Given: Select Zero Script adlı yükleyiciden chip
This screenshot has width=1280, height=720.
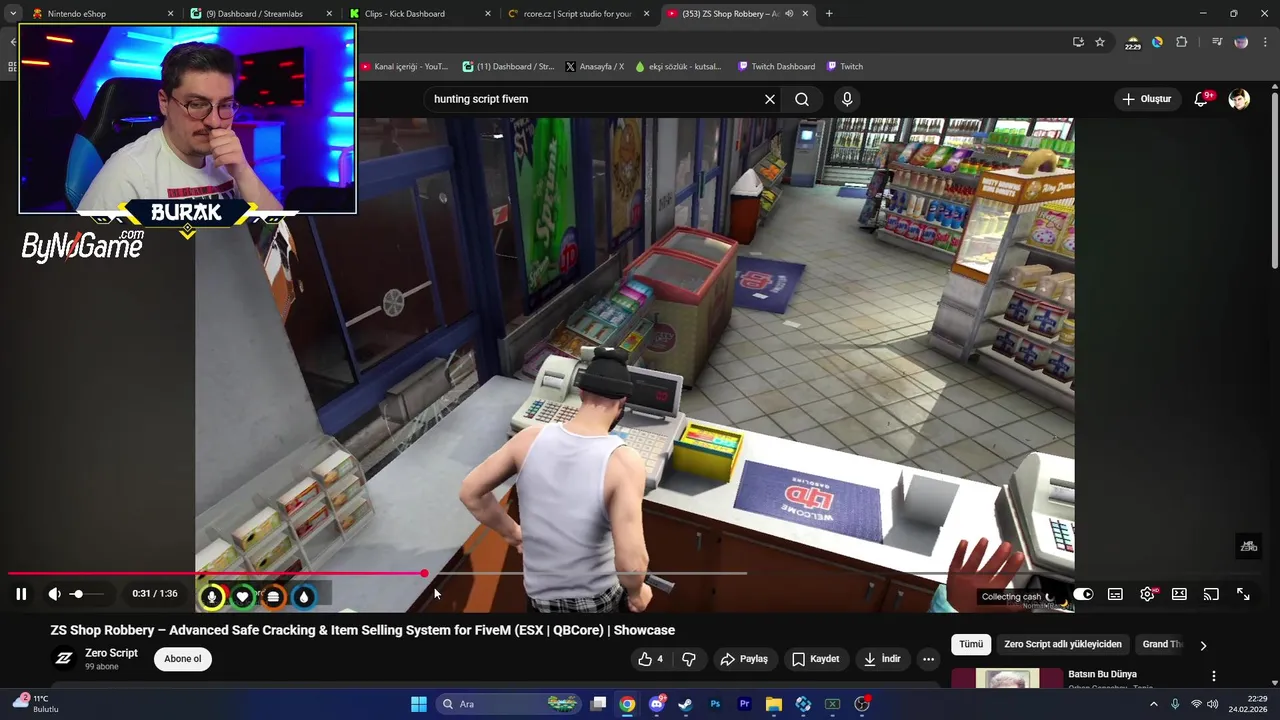Looking at the screenshot, I should pos(1063,644).
